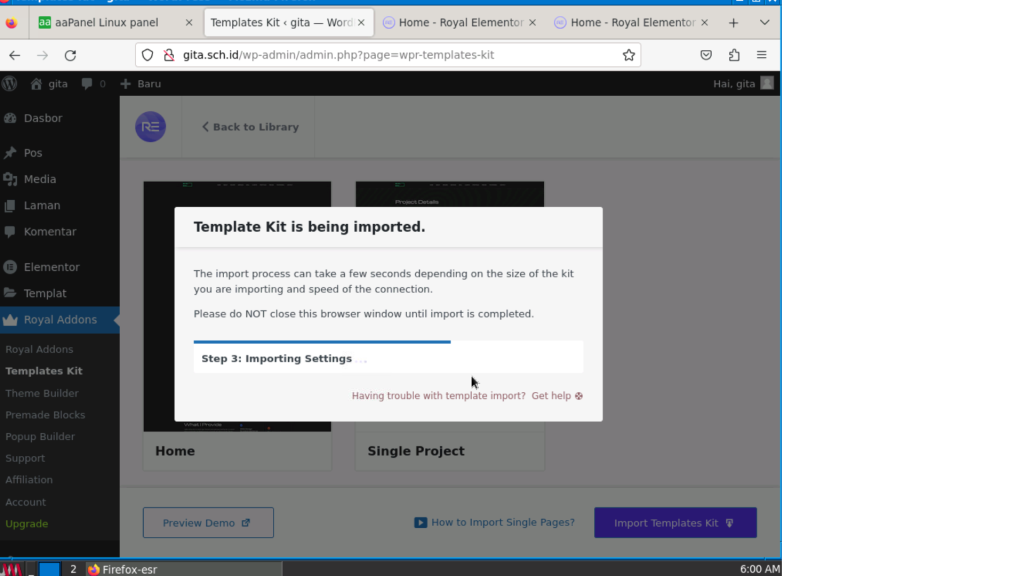
Task: Click the Firefox reload page icon
Action: [70, 55]
